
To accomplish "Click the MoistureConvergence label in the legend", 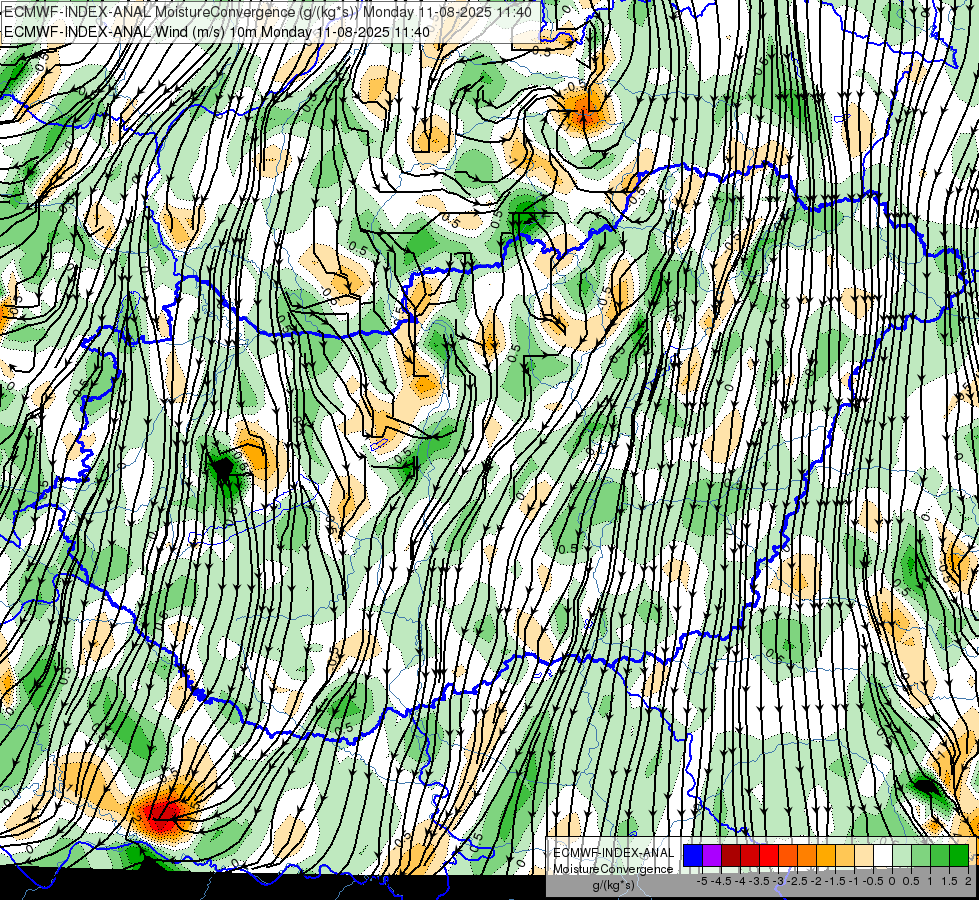I will 613,869.
